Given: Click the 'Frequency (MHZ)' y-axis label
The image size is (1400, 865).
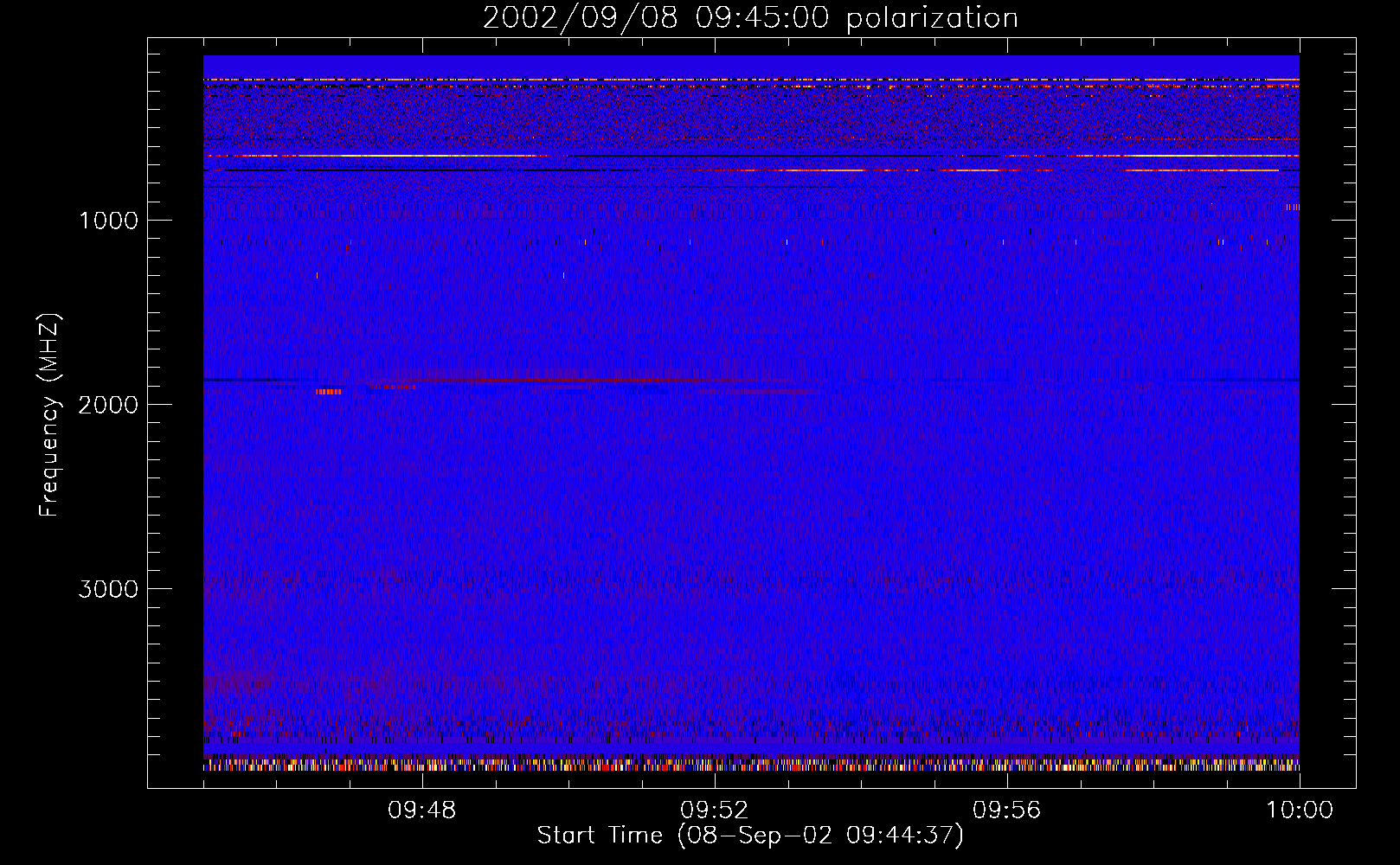Looking at the screenshot, I should (50, 415).
